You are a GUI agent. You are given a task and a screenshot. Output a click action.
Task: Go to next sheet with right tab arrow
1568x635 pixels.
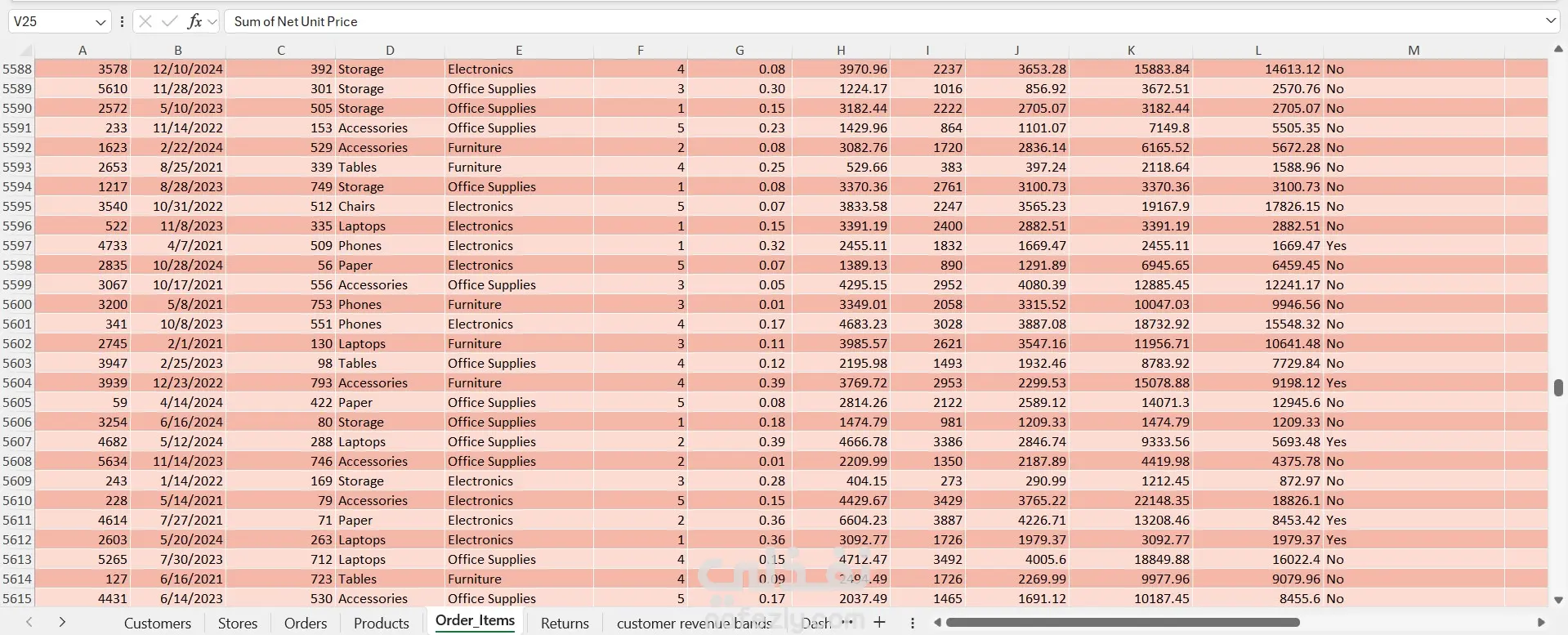[62, 622]
